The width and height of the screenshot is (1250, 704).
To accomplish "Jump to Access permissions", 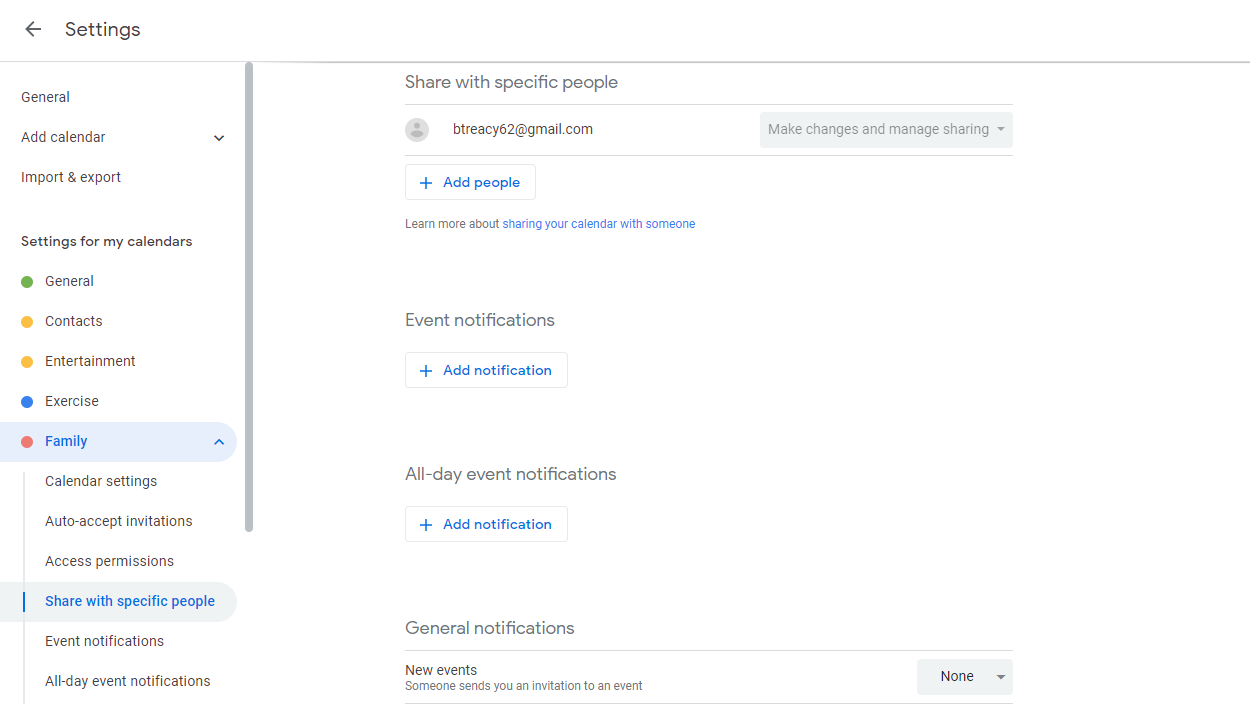I will [x=110, y=561].
